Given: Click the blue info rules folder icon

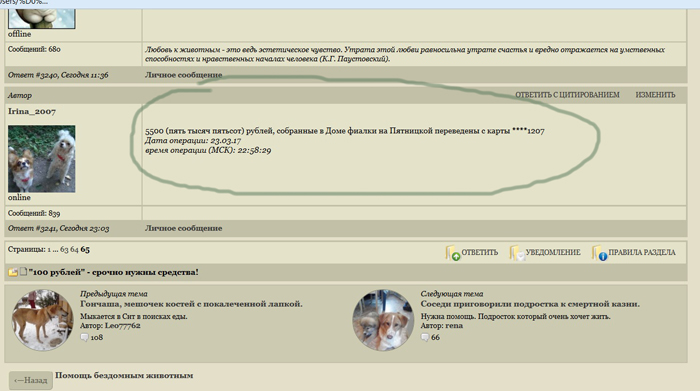Looking at the screenshot, I should 600,253.
